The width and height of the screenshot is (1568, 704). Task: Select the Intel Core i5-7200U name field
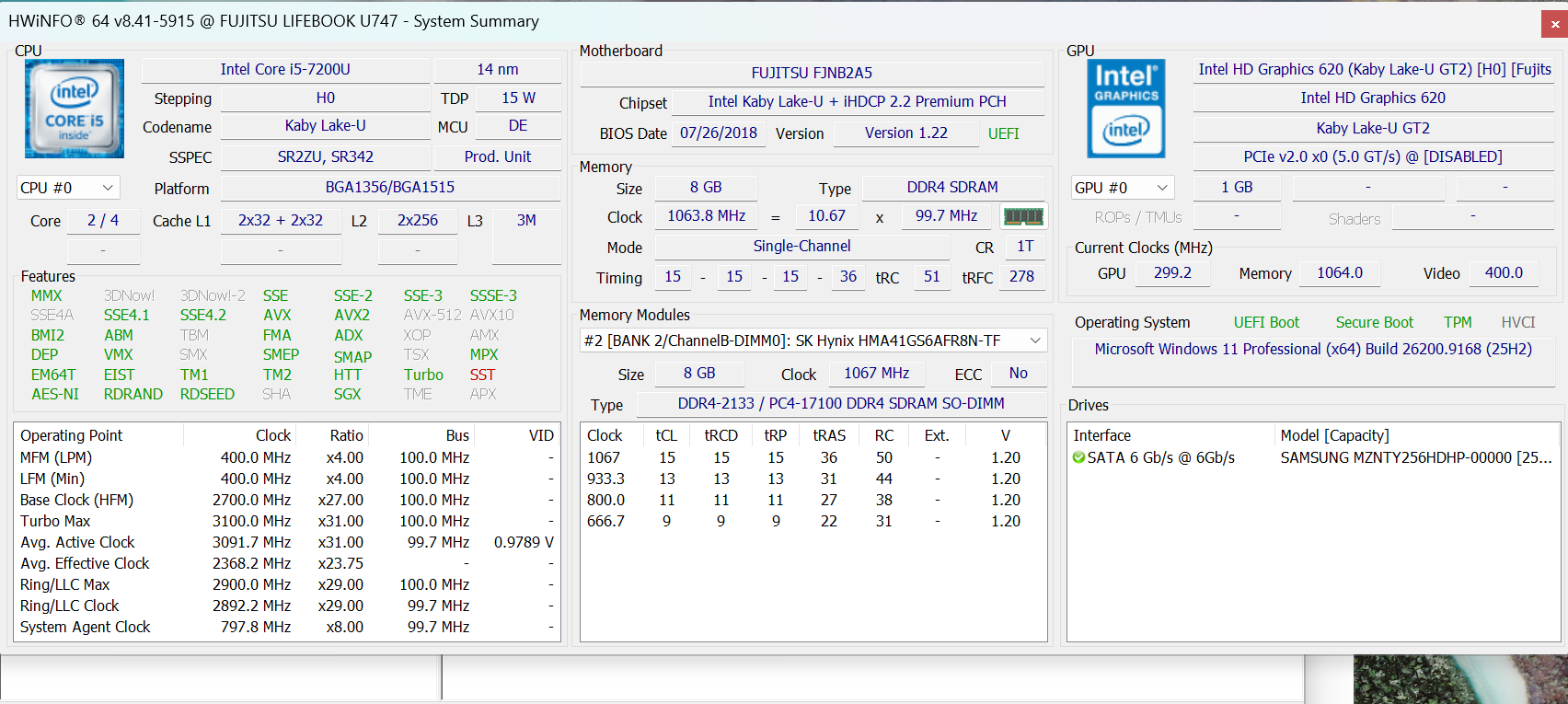(x=285, y=70)
